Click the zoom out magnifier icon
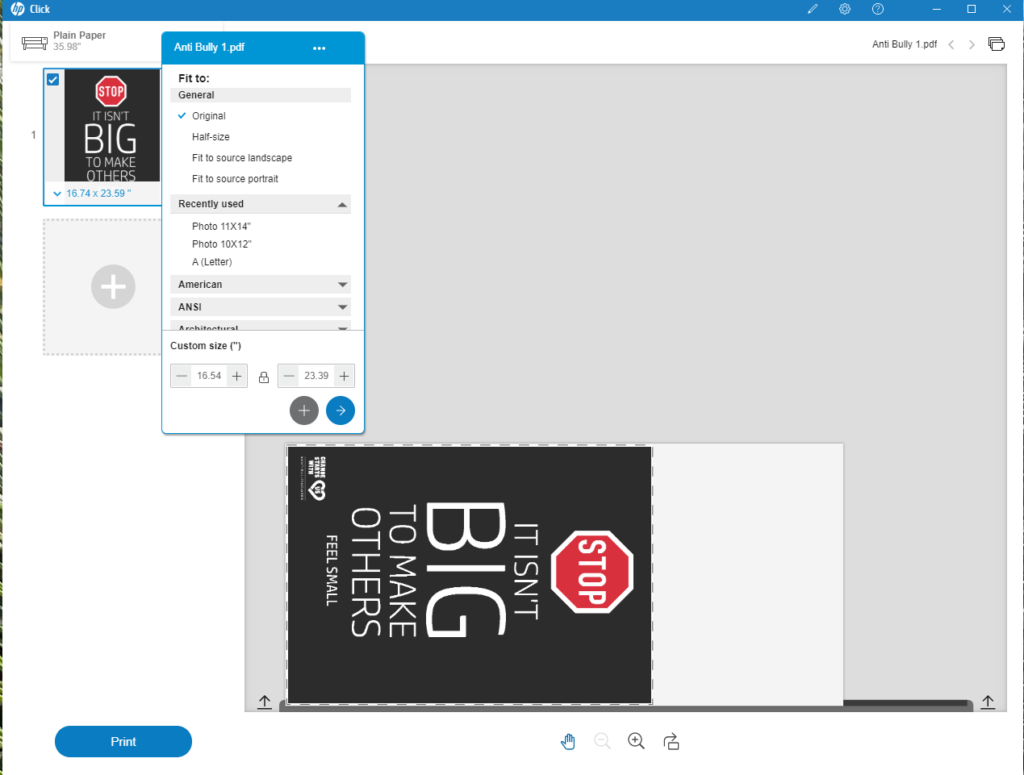This screenshot has width=1024, height=775. (x=602, y=741)
